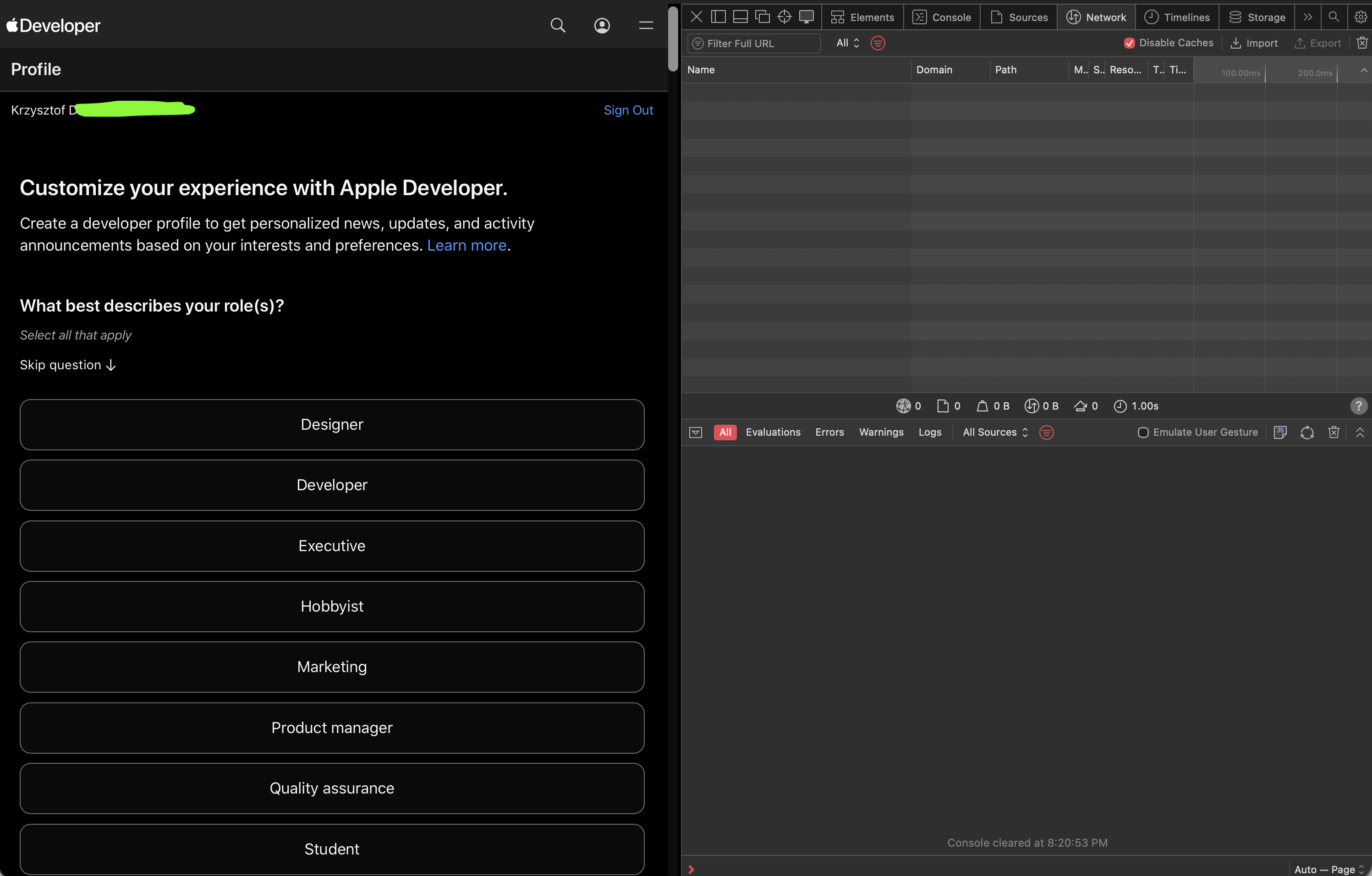Click the account profile icon in header

(x=602, y=26)
